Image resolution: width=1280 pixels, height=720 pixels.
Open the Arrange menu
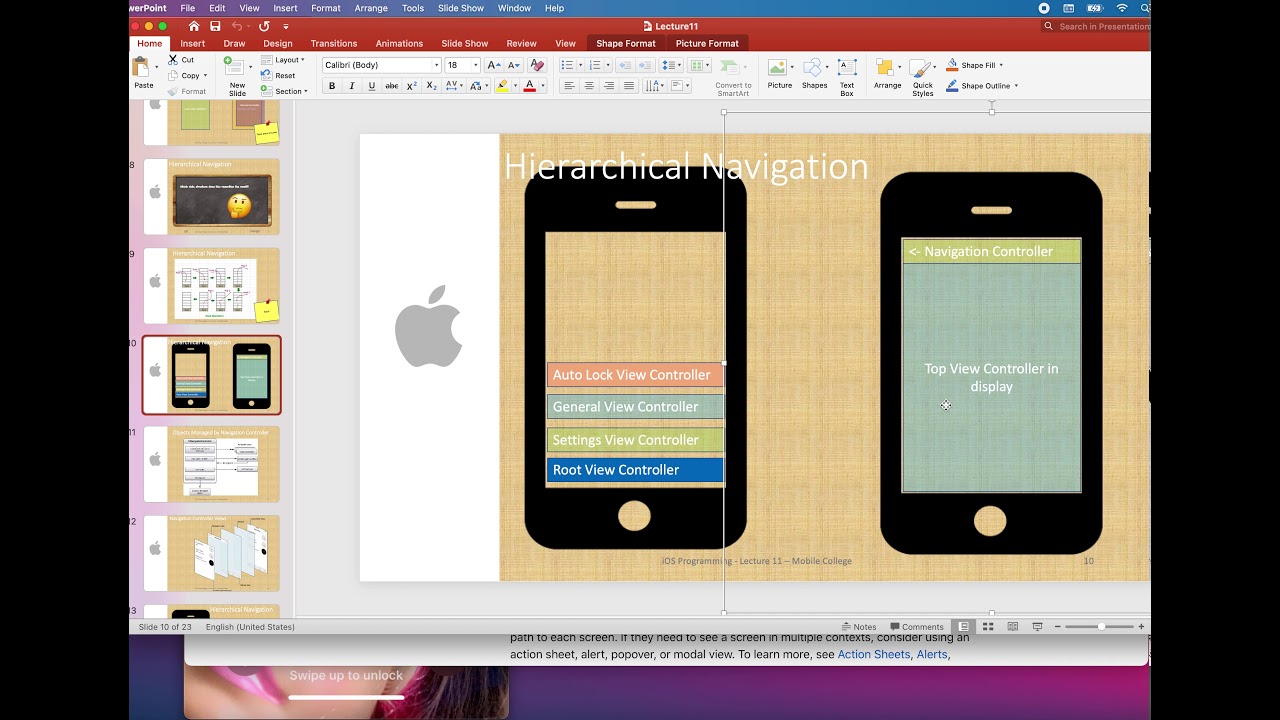tap(887, 73)
